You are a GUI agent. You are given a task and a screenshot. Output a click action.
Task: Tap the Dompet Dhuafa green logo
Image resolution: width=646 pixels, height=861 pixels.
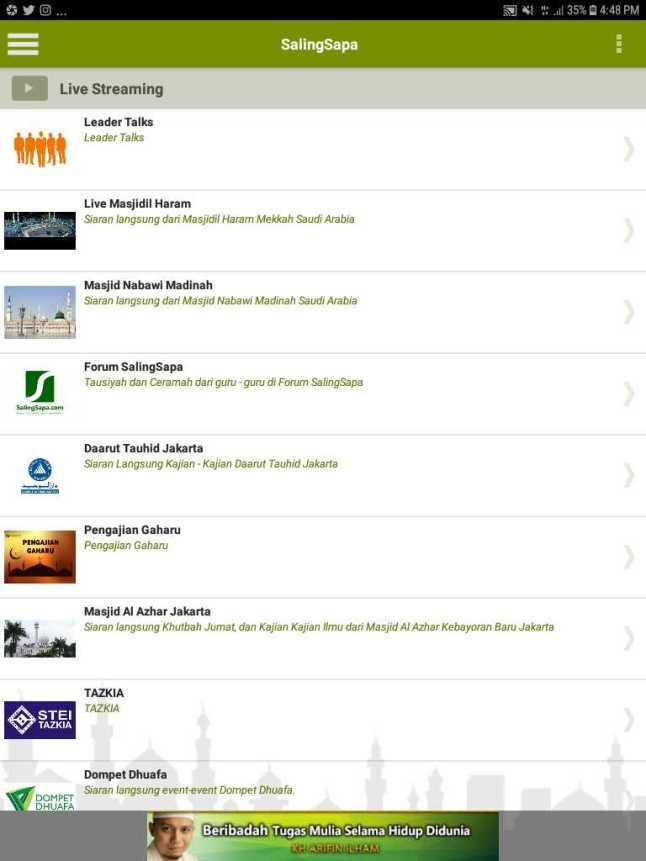40,798
